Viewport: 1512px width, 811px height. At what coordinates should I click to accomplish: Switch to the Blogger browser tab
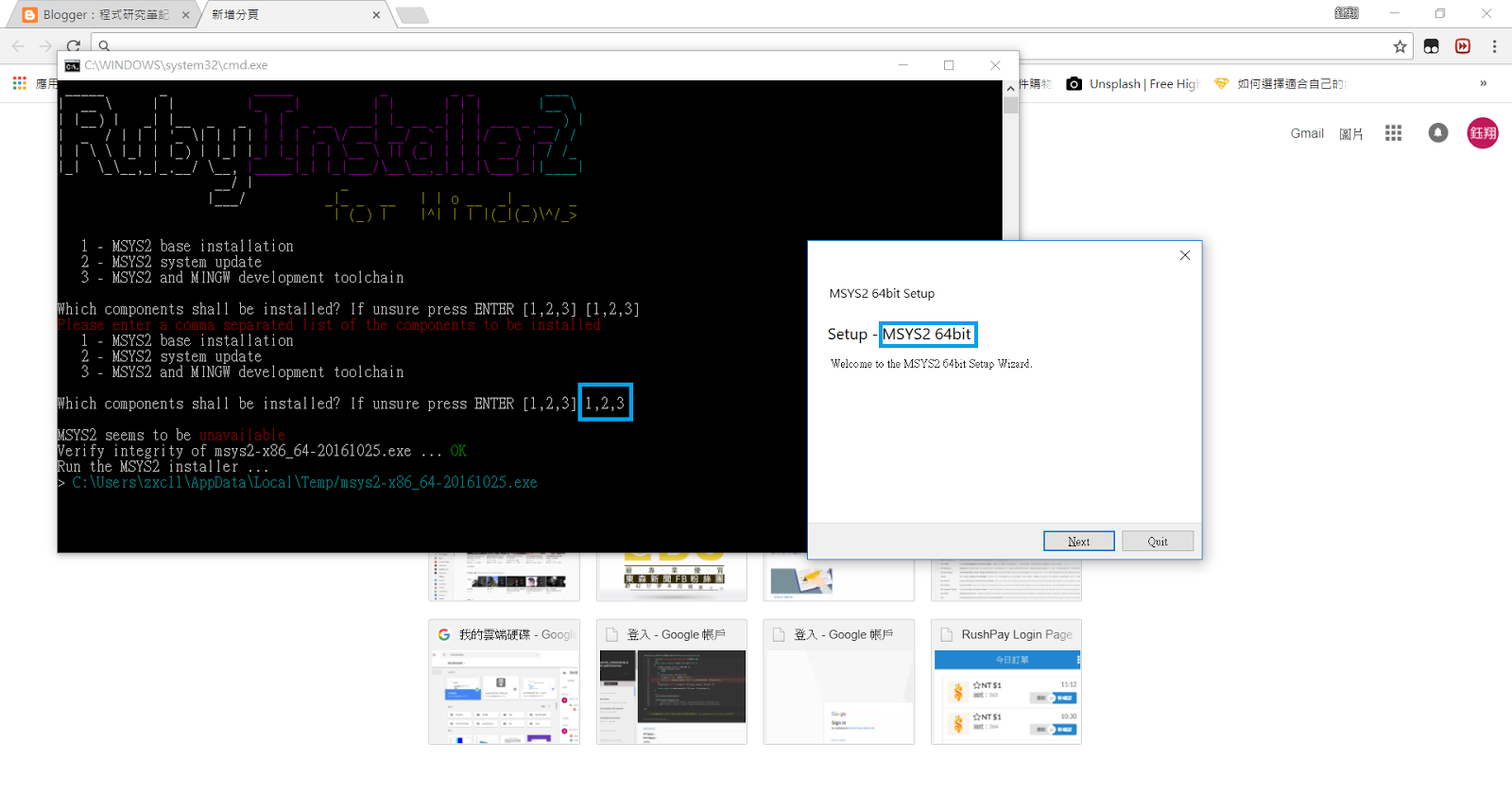104,14
